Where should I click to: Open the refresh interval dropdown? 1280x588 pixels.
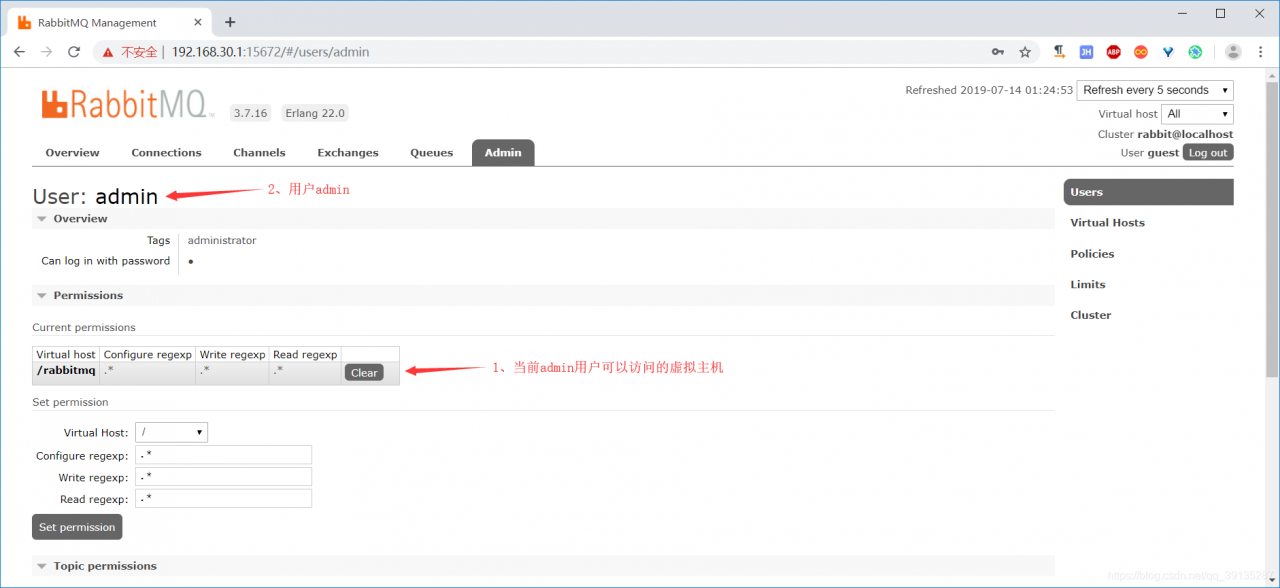[1155, 90]
